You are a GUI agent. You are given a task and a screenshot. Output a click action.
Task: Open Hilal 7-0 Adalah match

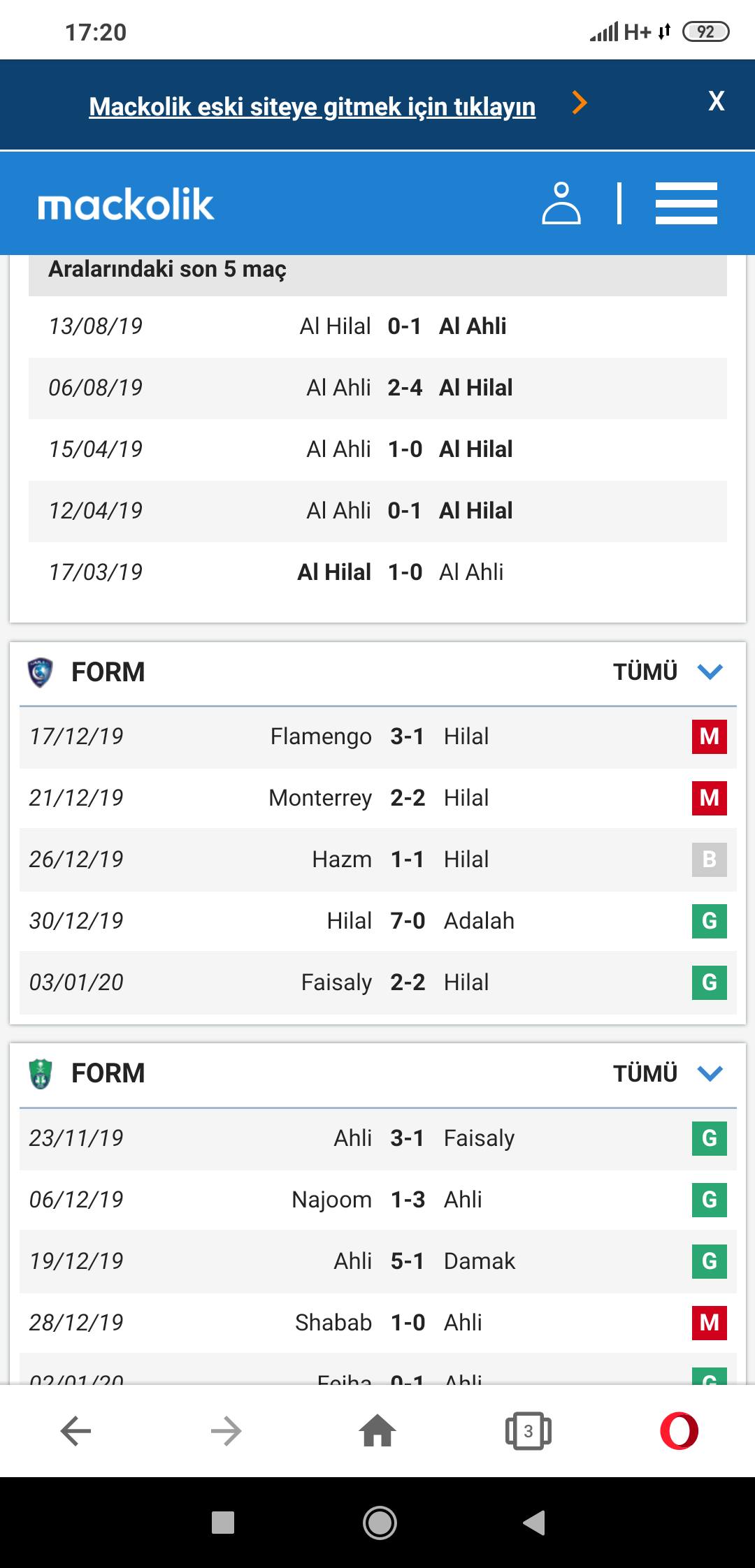tap(378, 921)
